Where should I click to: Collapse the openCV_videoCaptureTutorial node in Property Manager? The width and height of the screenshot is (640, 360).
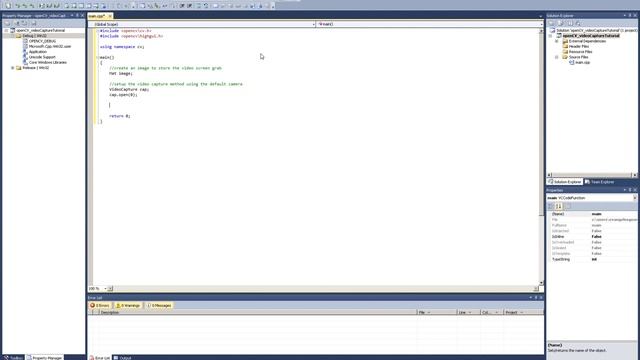[6, 31]
